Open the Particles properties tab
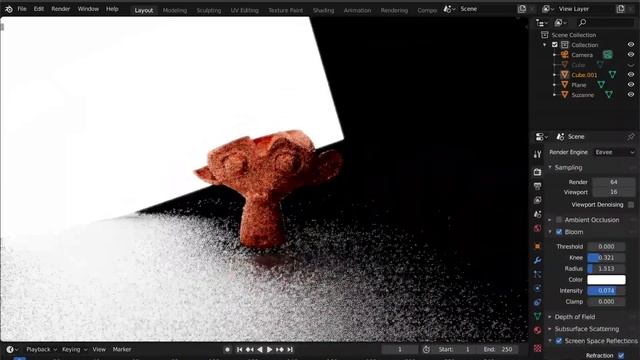This screenshot has width=640, height=360. pyautogui.click(x=538, y=274)
